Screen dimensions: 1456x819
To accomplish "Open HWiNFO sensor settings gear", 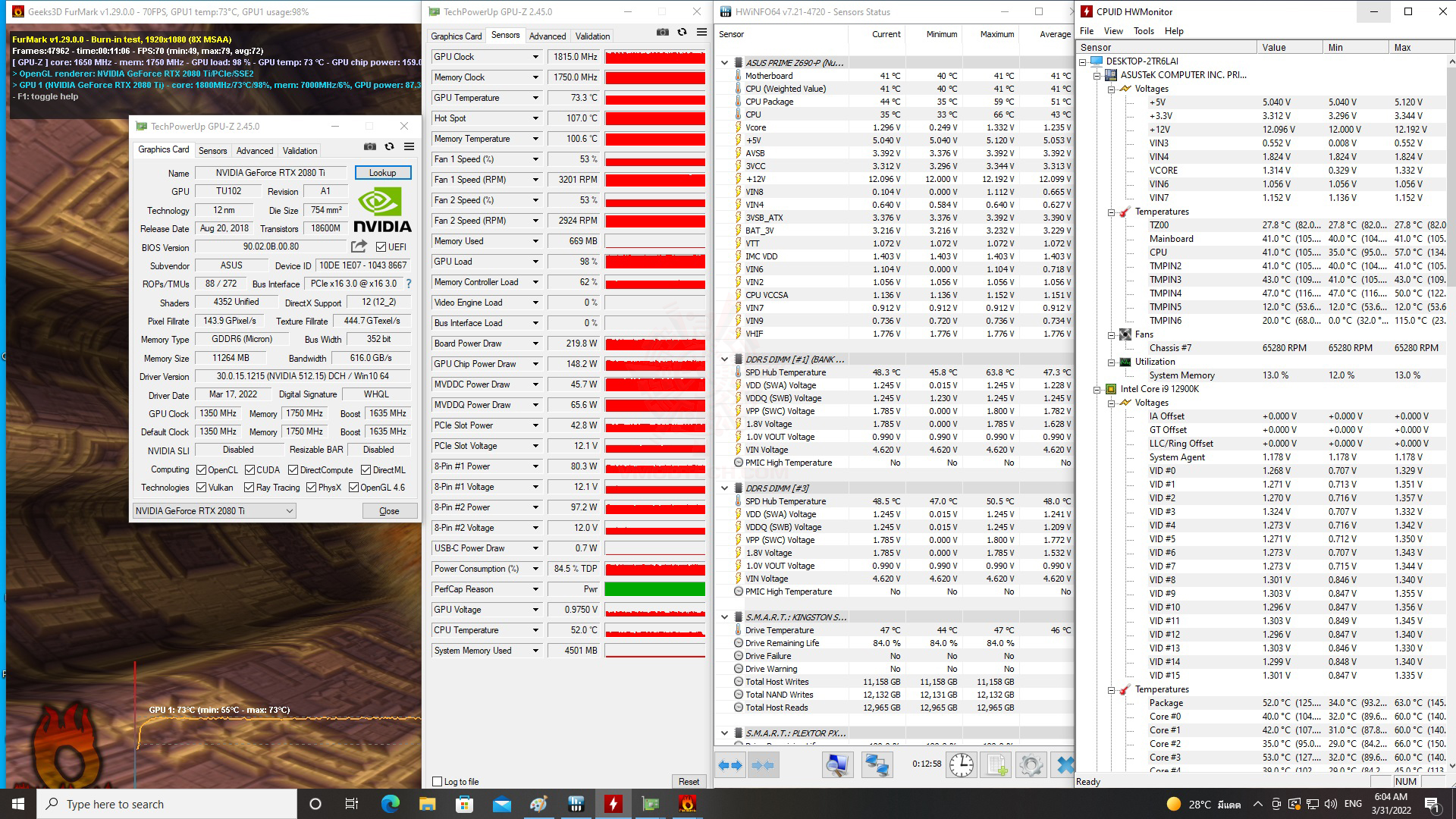I will pyautogui.click(x=1030, y=764).
